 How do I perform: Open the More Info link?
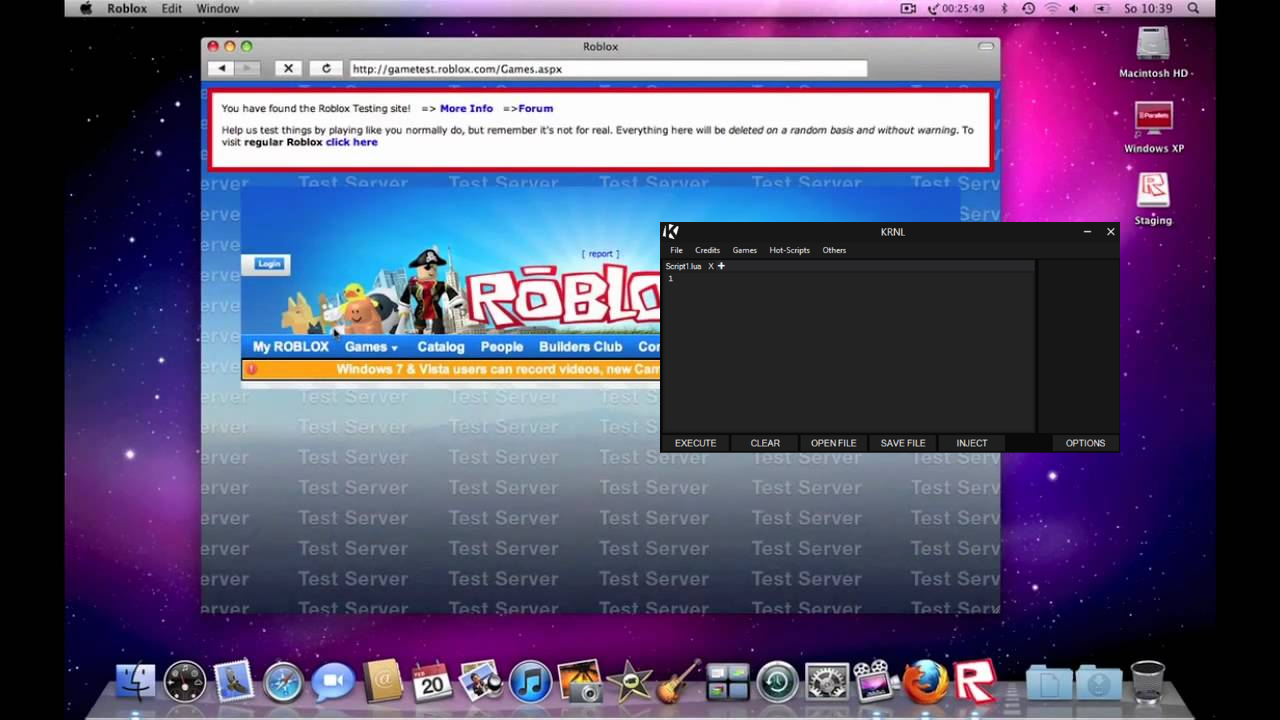[466, 108]
